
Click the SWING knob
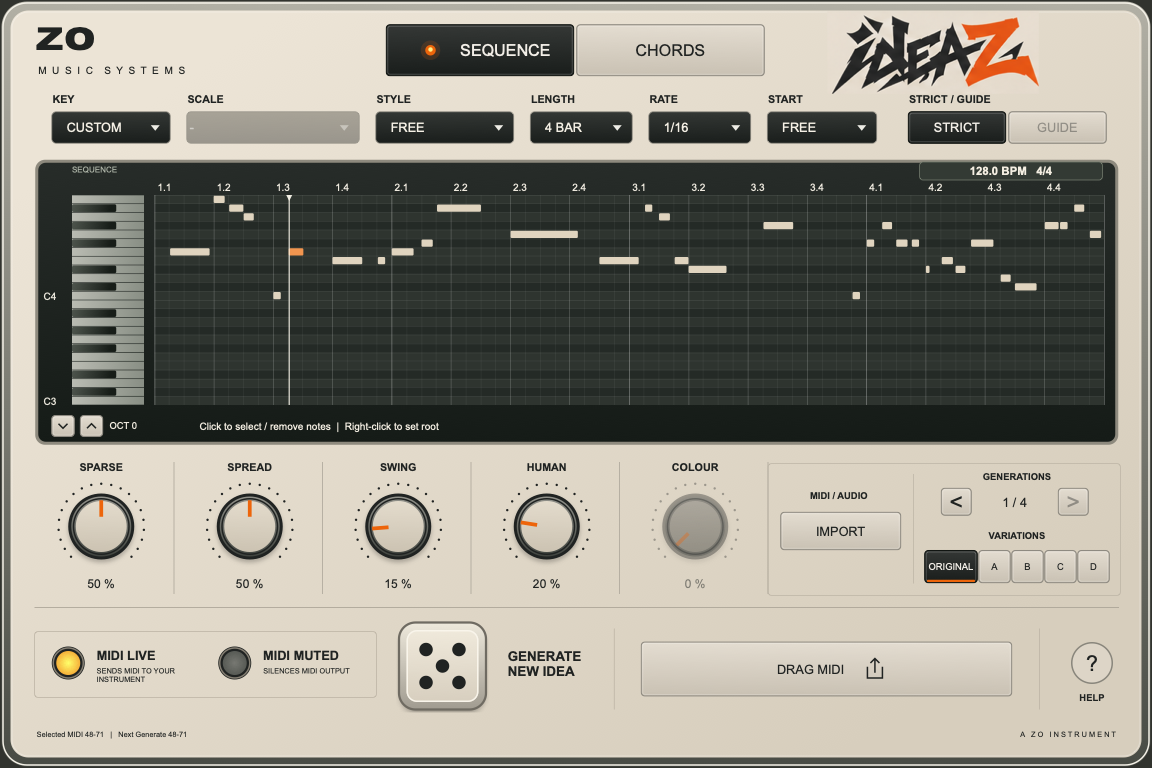[397, 526]
